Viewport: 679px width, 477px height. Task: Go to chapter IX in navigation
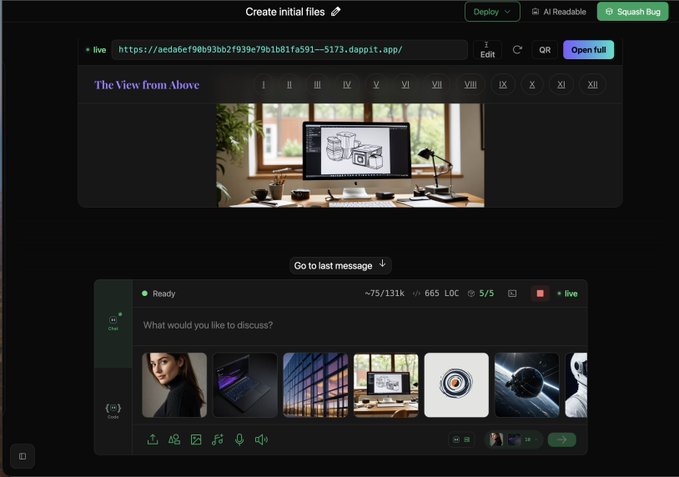[x=502, y=84]
